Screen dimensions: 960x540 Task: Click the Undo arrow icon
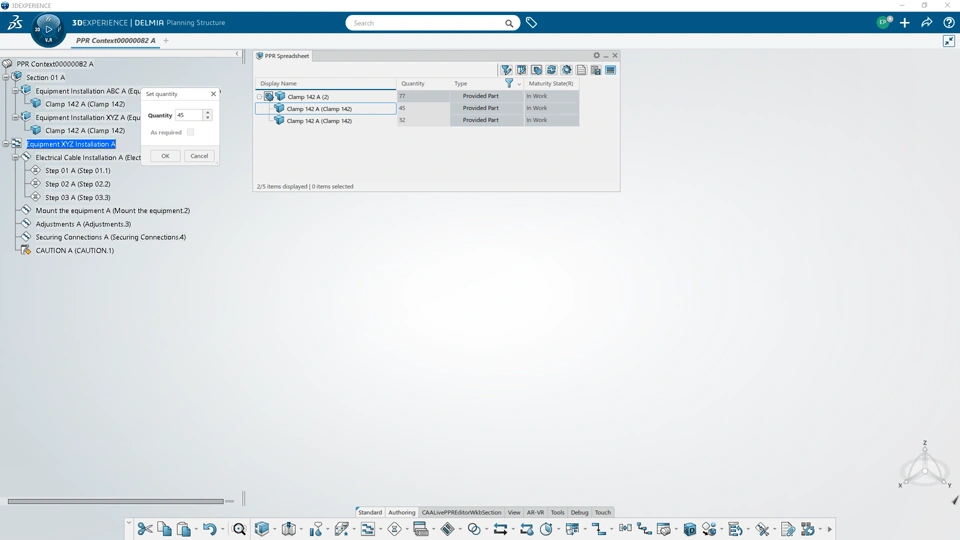coord(209,529)
